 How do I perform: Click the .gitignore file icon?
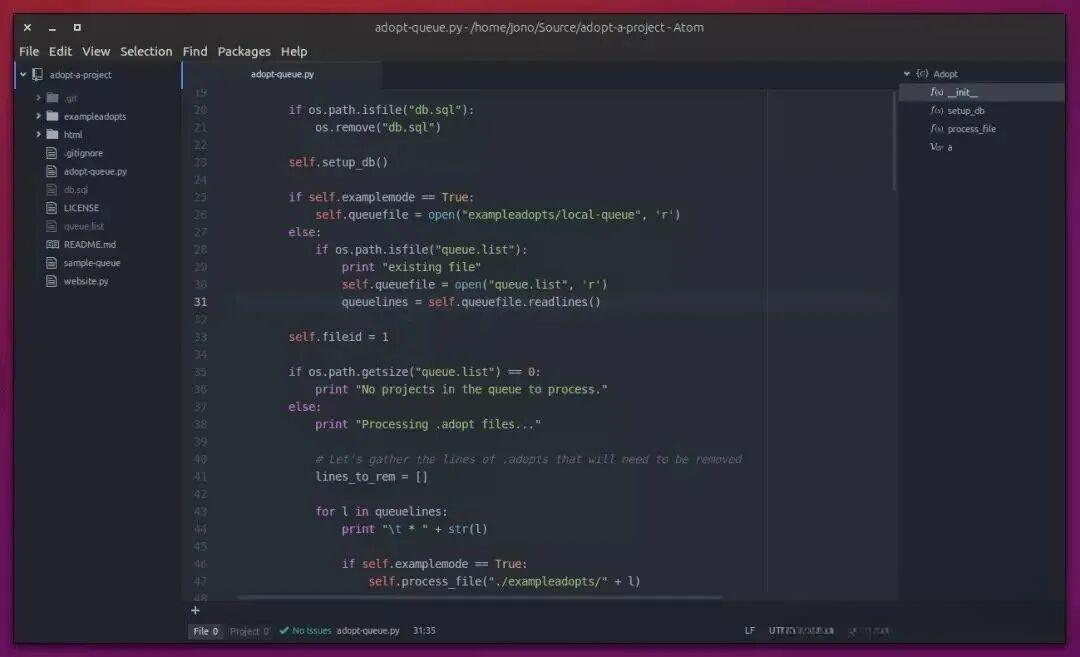tap(52, 153)
